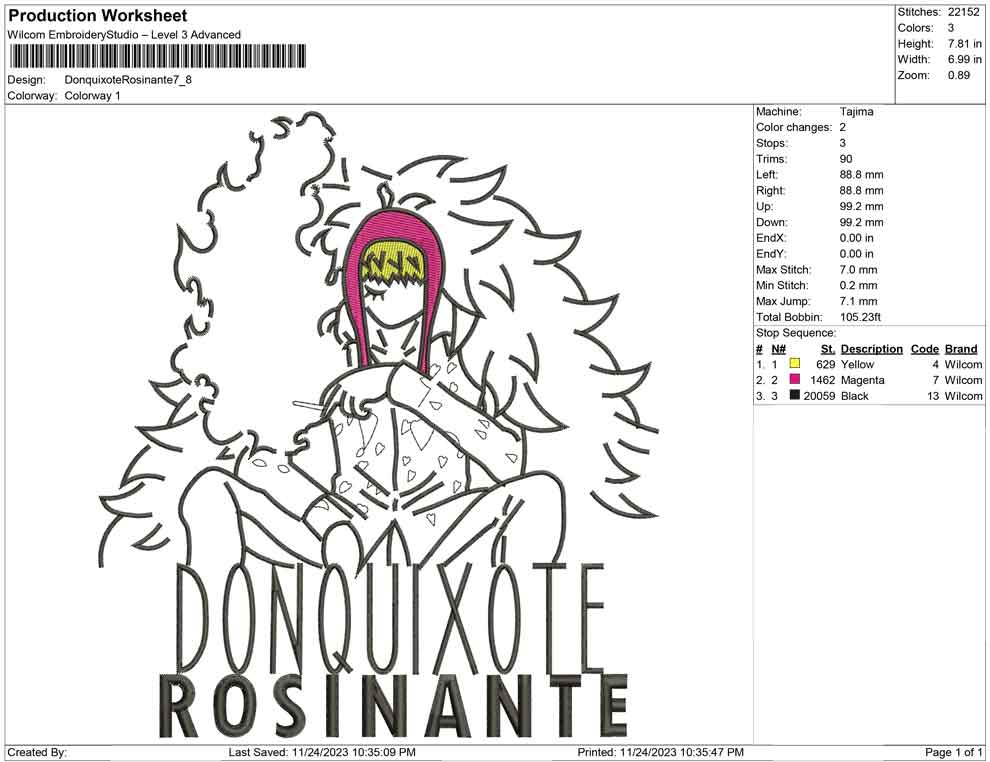Click the 'Code' column header

(924, 349)
